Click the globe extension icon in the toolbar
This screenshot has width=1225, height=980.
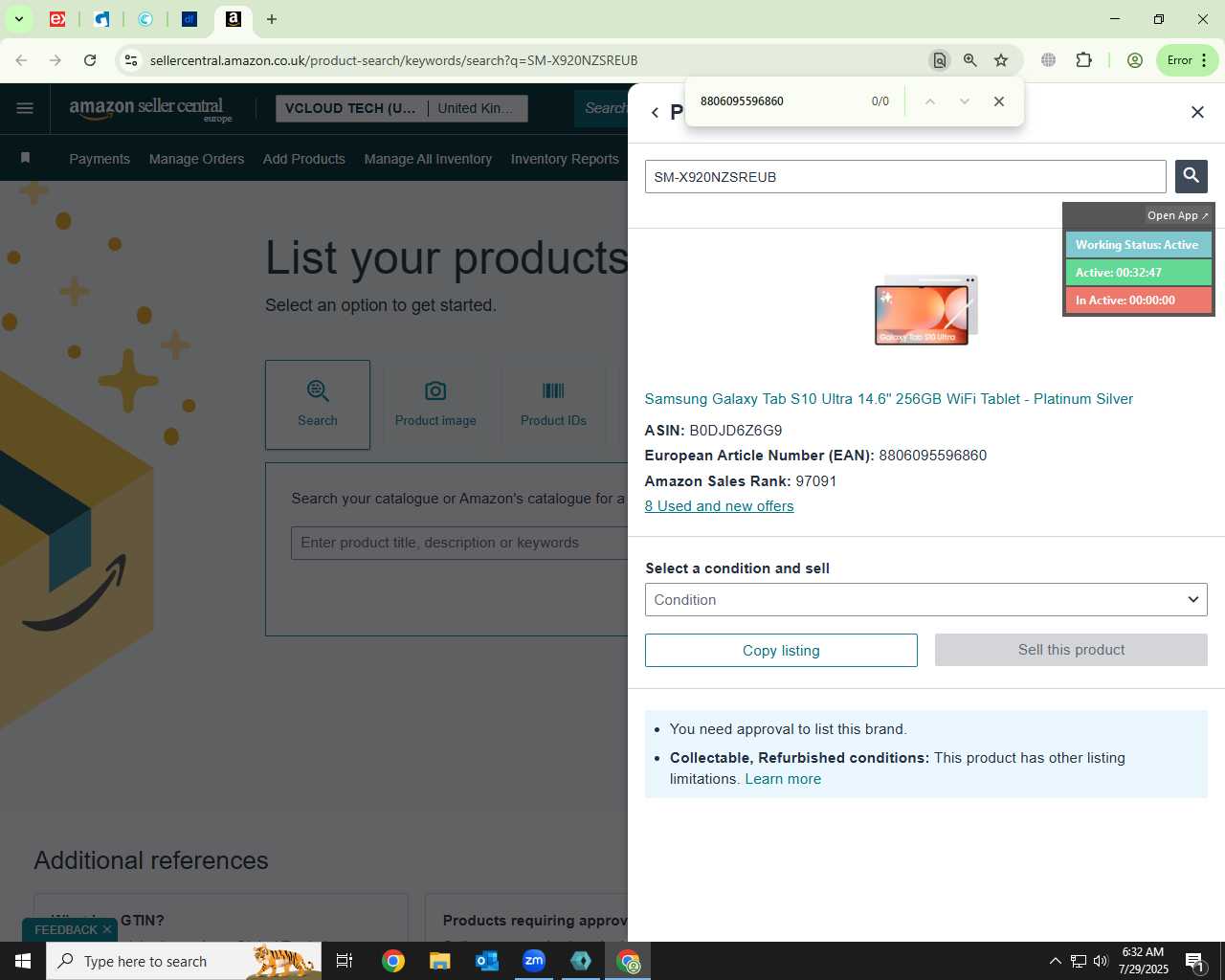[x=1049, y=60]
